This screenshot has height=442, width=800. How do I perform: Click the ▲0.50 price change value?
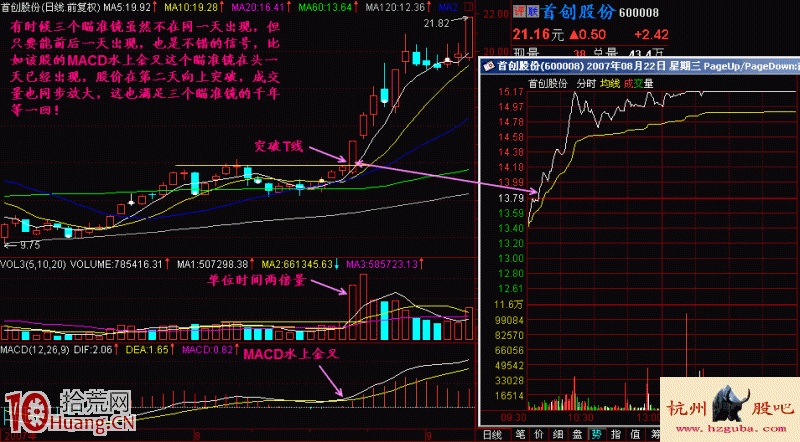point(587,35)
